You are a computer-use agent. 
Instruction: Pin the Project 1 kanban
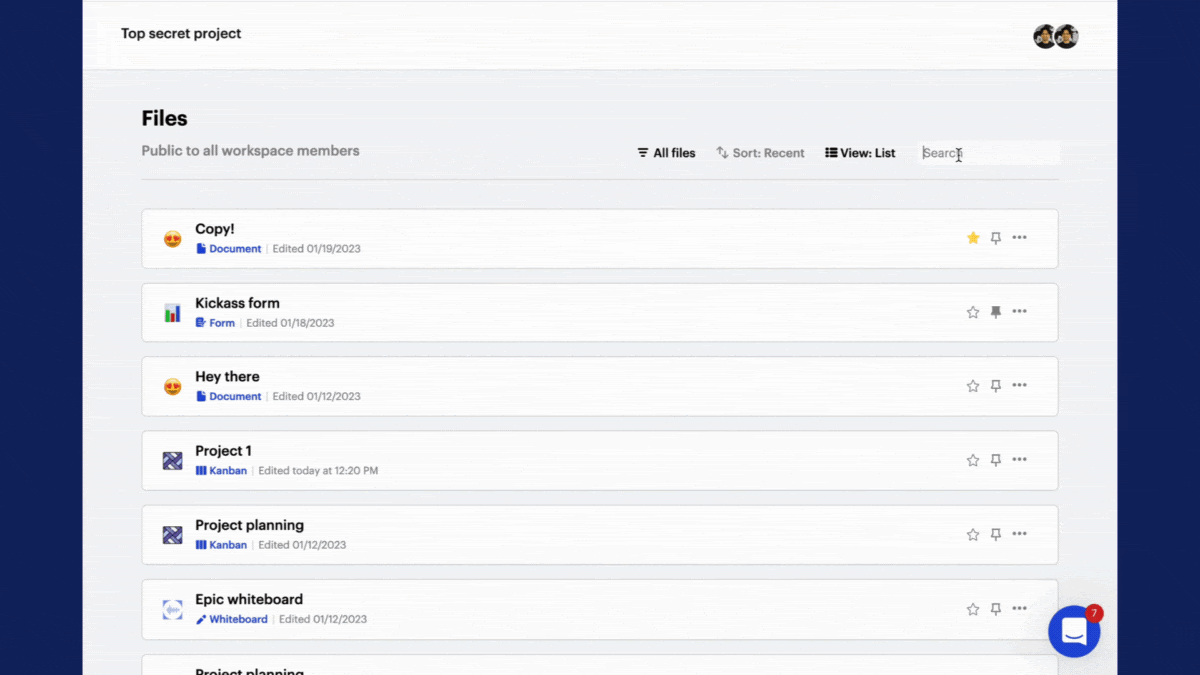[996, 460]
